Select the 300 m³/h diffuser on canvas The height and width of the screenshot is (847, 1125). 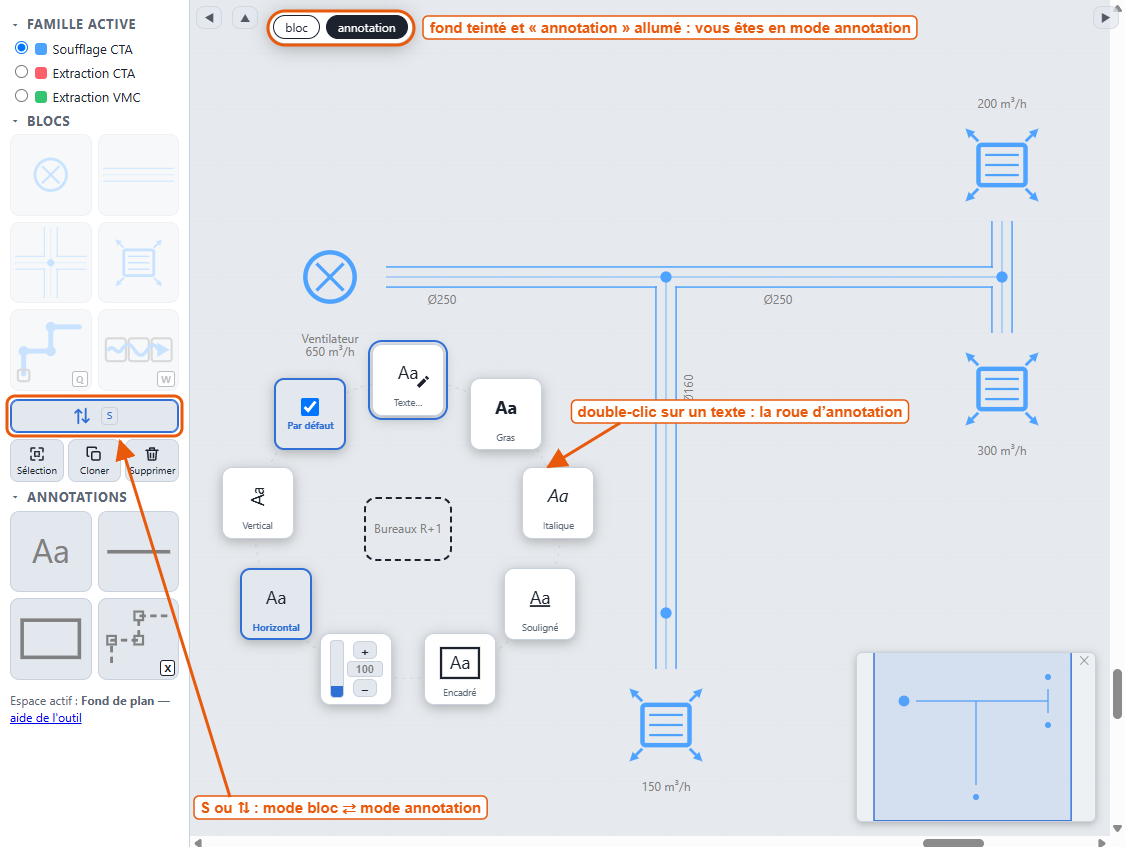point(1002,389)
